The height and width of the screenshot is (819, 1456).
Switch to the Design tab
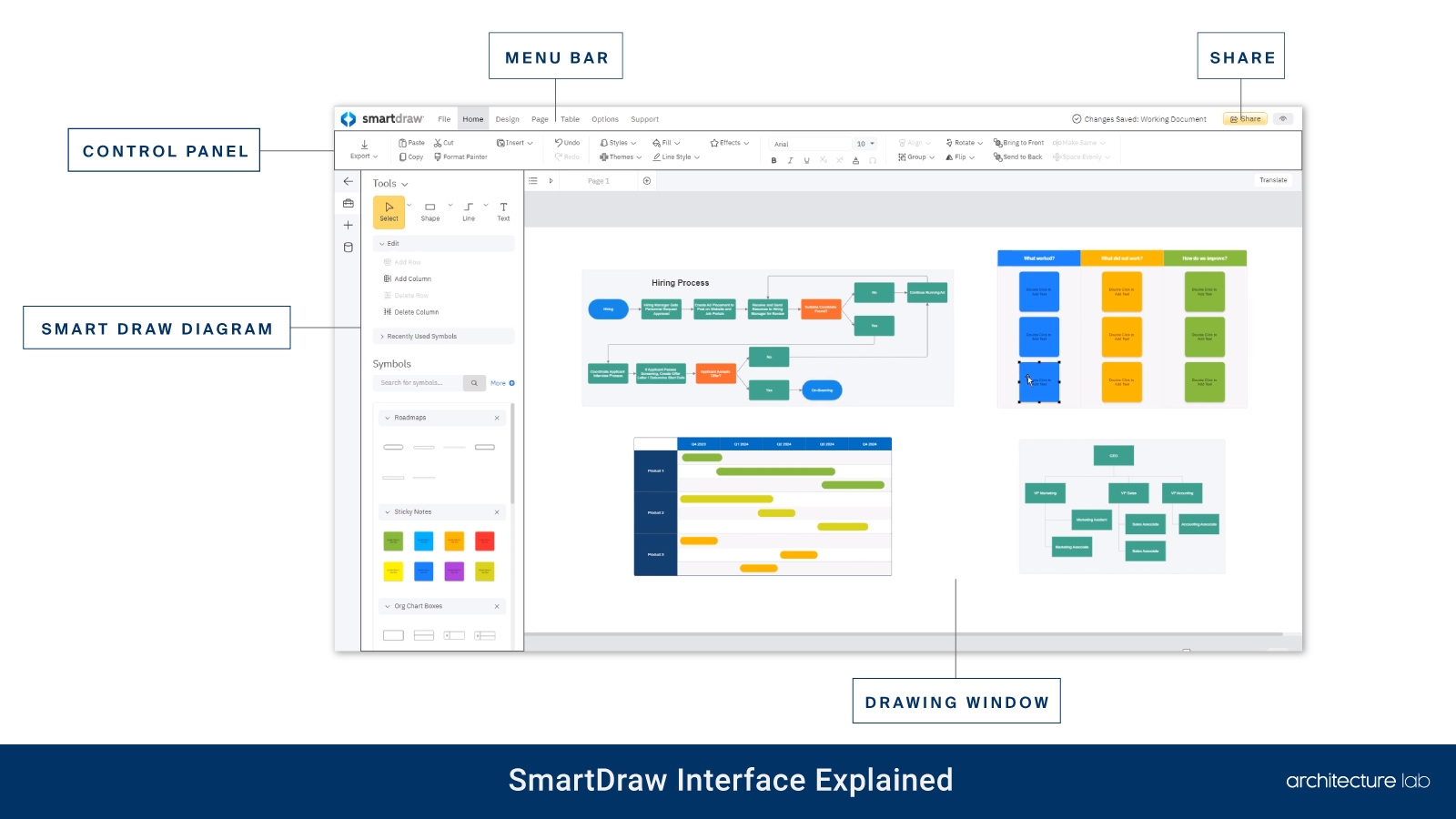507,119
